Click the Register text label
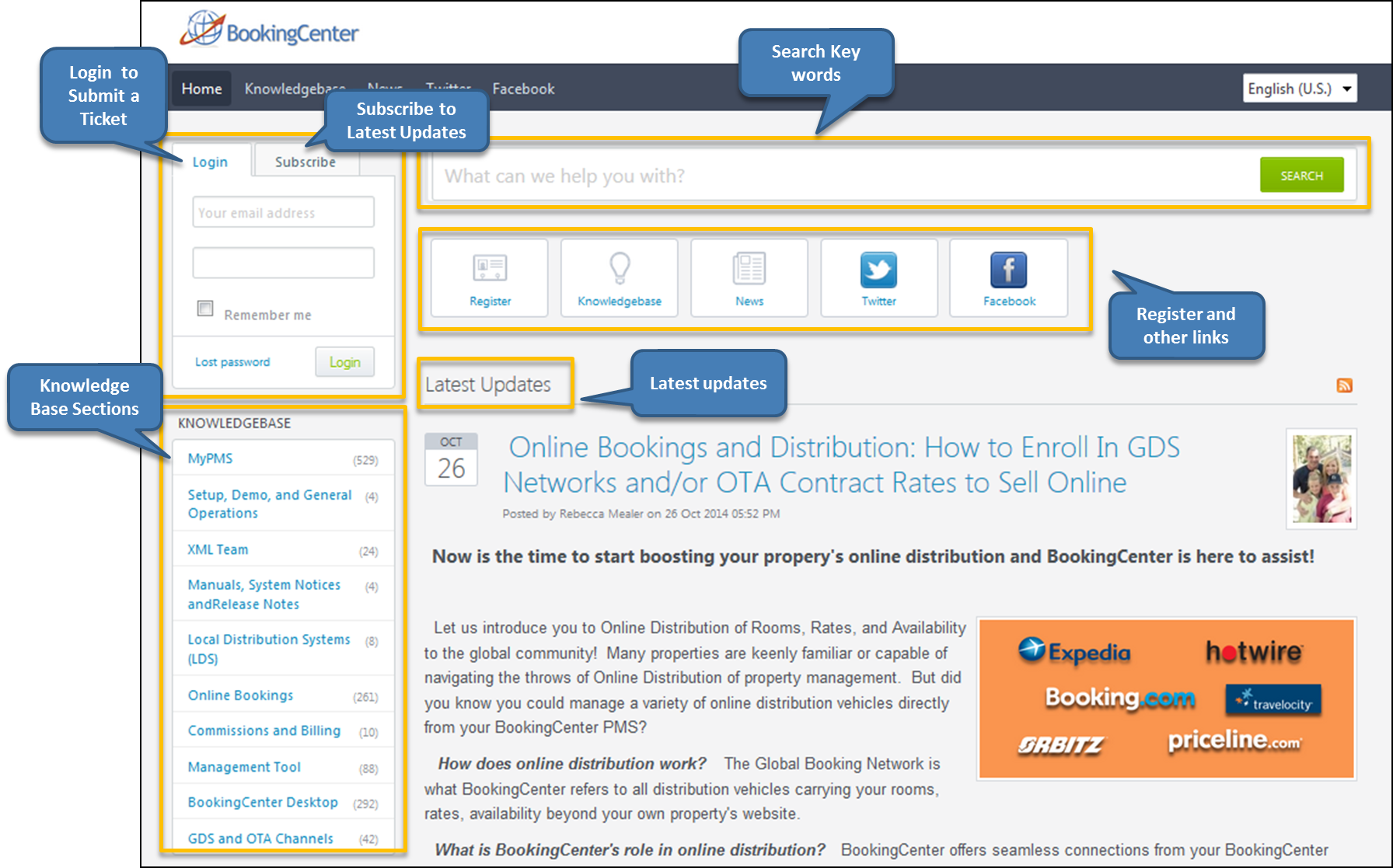Image resolution: width=1393 pixels, height=868 pixels. [490, 302]
